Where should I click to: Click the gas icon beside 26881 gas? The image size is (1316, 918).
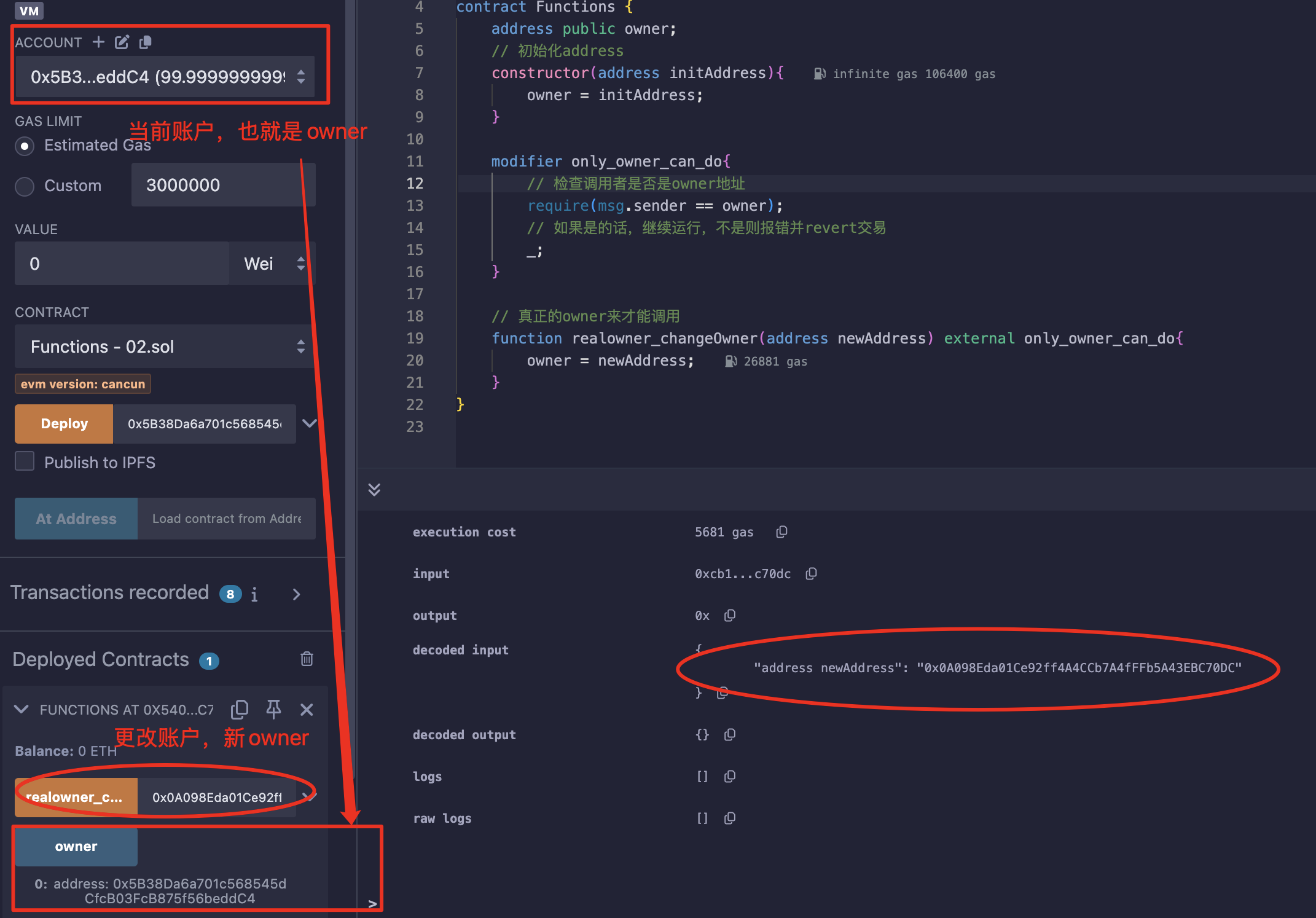coord(730,361)
